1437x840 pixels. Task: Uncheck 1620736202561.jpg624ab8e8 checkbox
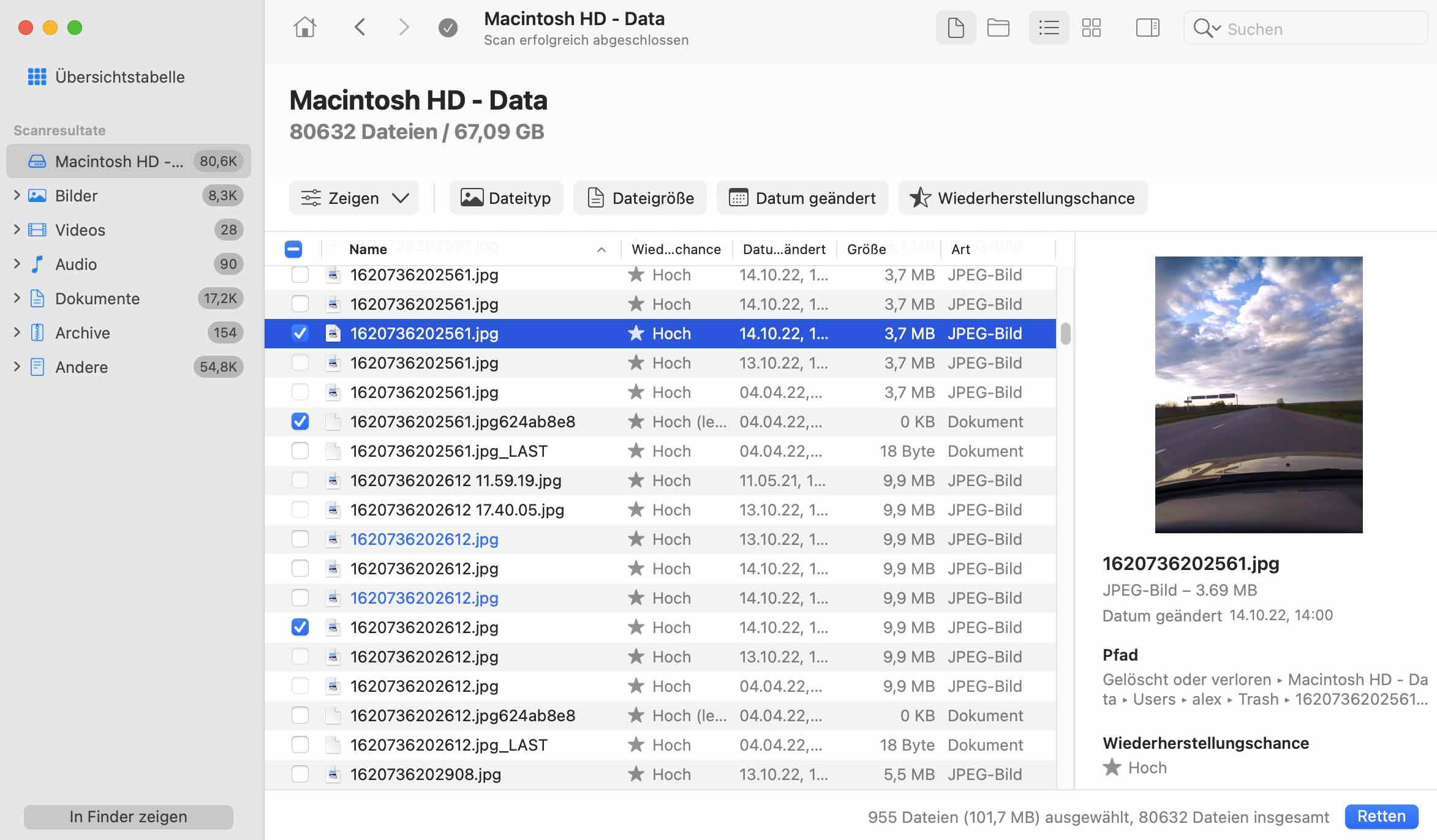300,421
